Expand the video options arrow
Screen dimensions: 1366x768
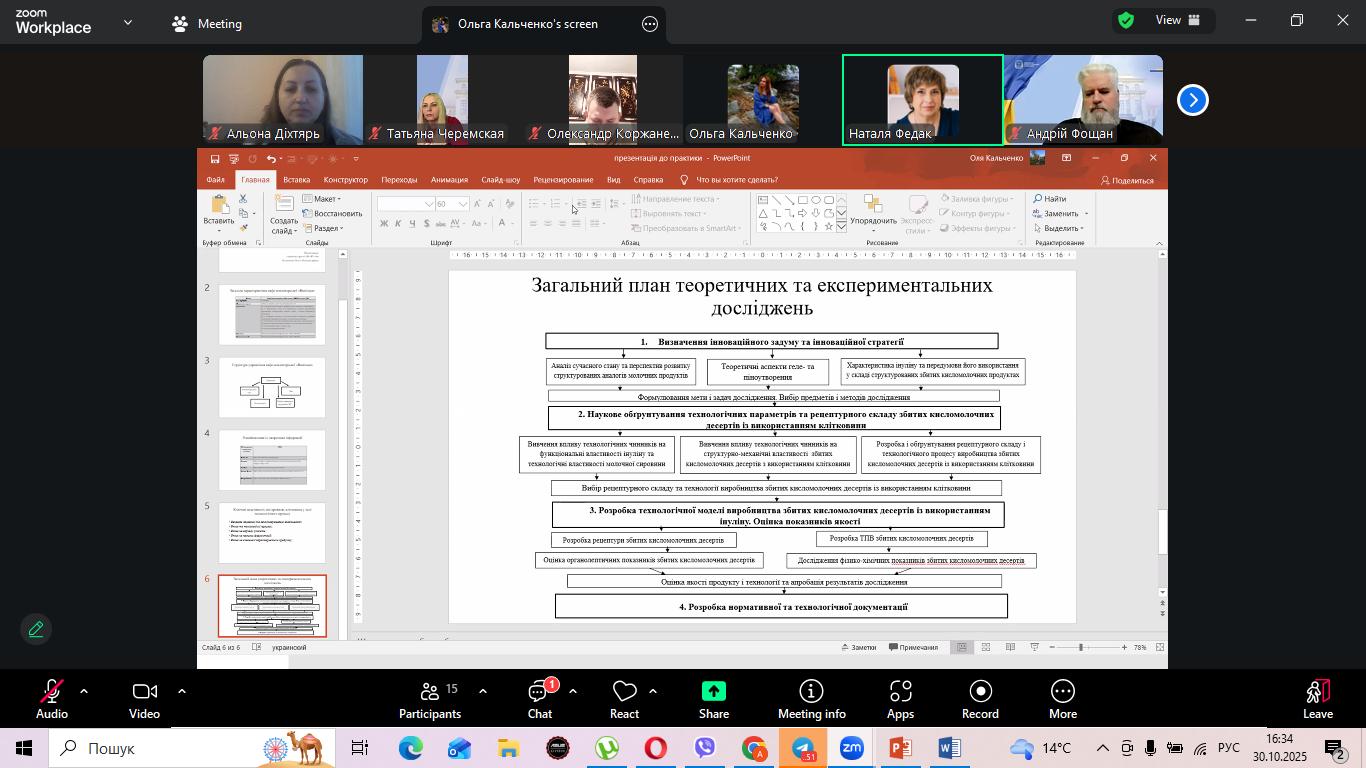point(182,691)
